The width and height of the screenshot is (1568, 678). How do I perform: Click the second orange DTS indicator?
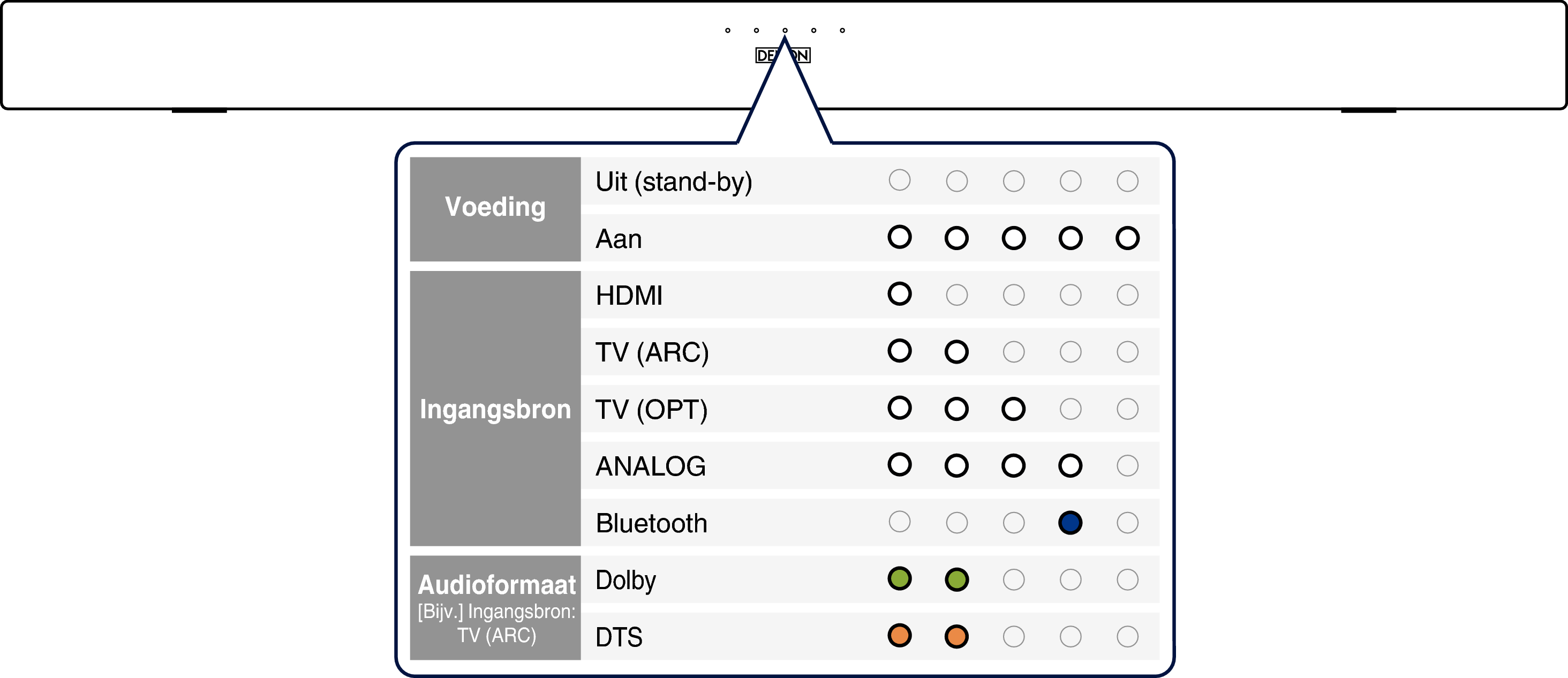point(956,636)
